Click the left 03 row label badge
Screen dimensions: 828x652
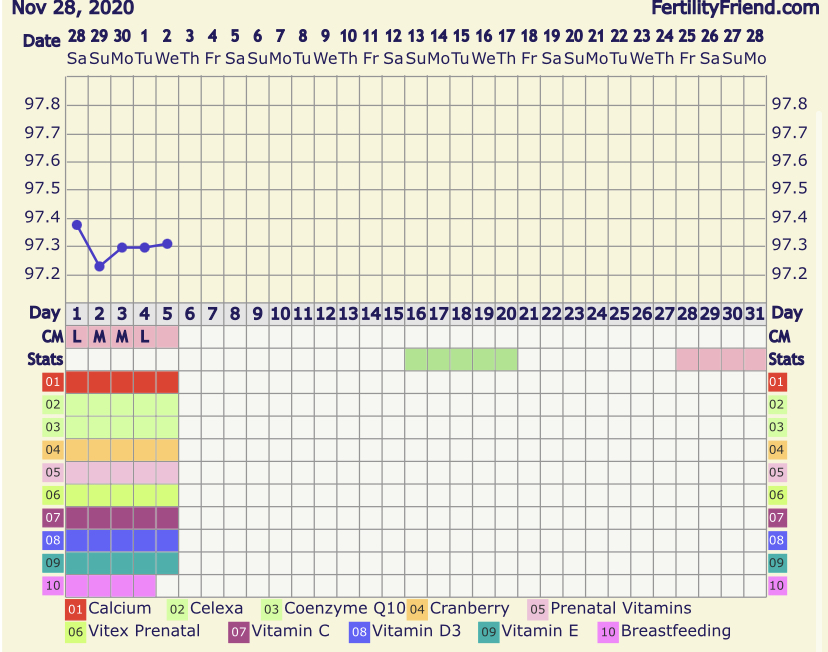pos(53,427)
